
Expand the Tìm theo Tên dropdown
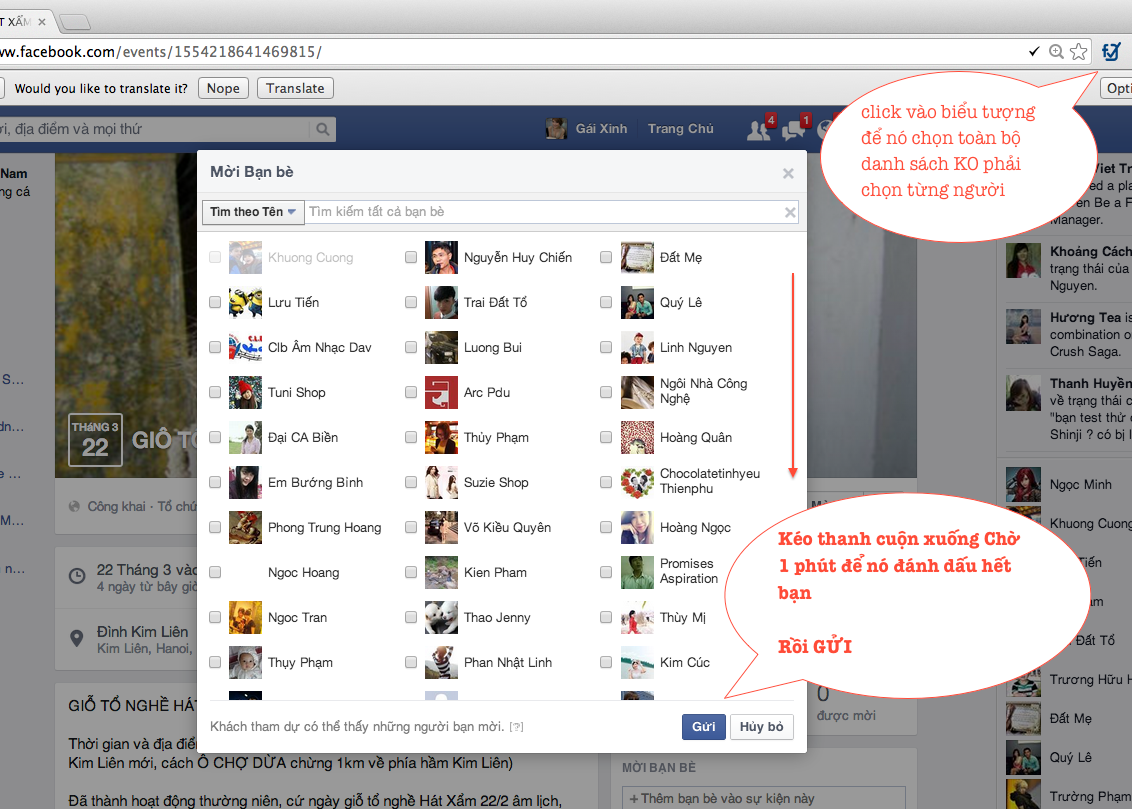point(253,212)
